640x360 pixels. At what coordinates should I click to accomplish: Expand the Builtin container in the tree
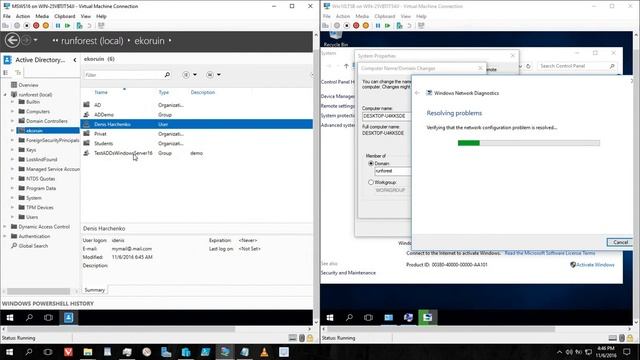coord(12,102)
